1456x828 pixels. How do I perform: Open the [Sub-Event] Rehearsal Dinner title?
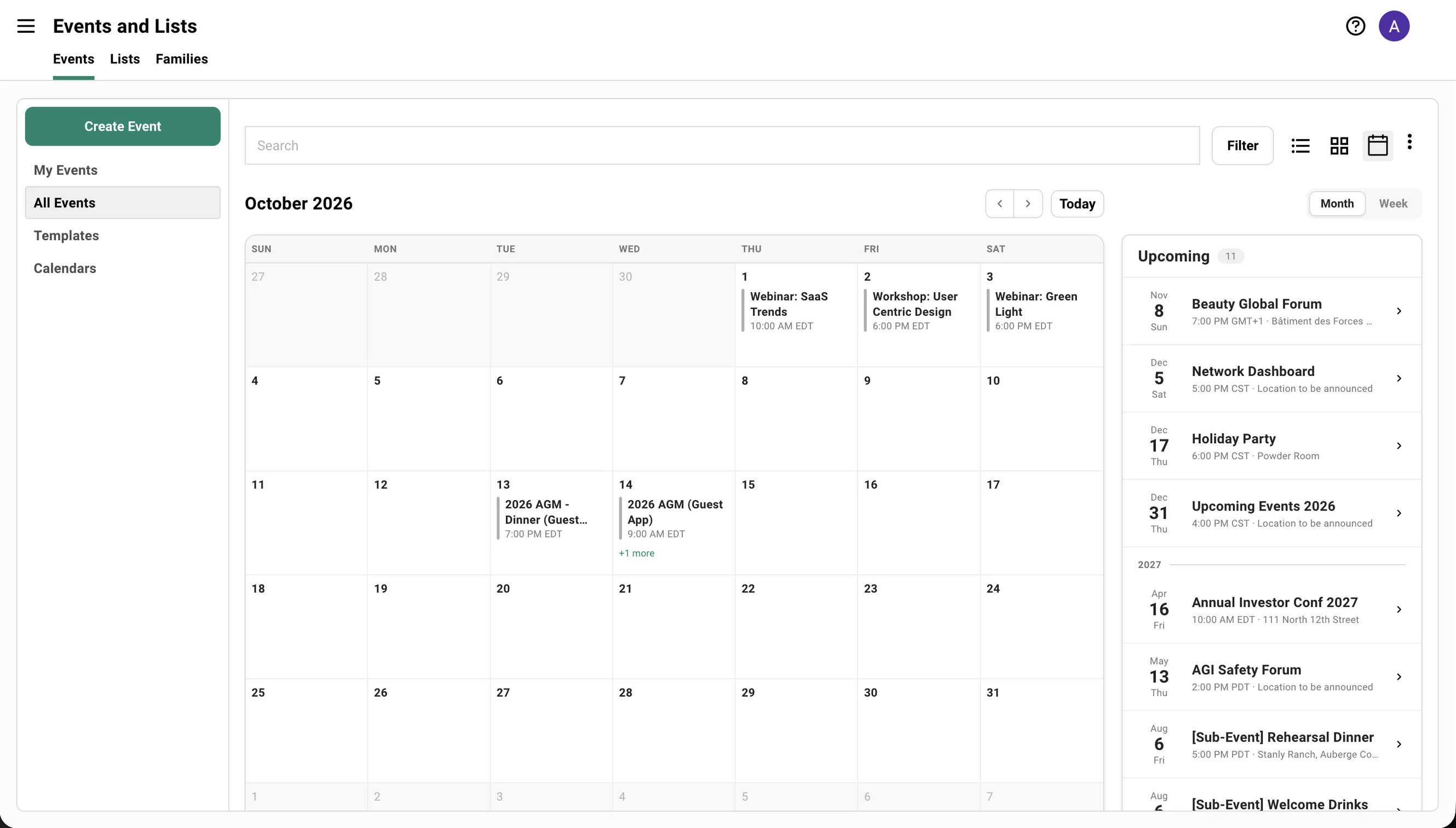1282,738
